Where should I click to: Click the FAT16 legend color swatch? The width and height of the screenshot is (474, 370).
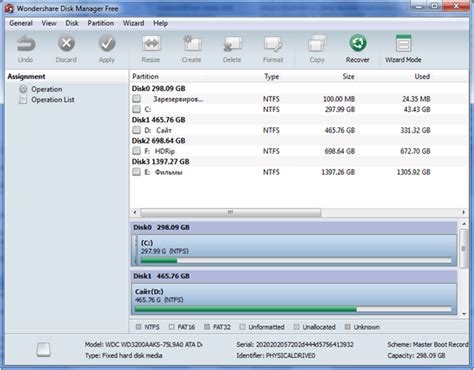click(x=171, y=327)
